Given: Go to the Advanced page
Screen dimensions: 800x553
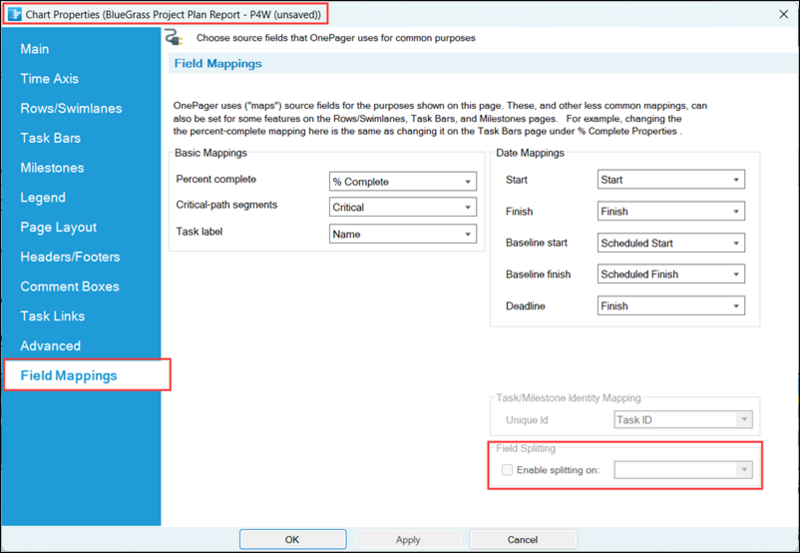Looking at the screenshot, I should pos(51,346).
